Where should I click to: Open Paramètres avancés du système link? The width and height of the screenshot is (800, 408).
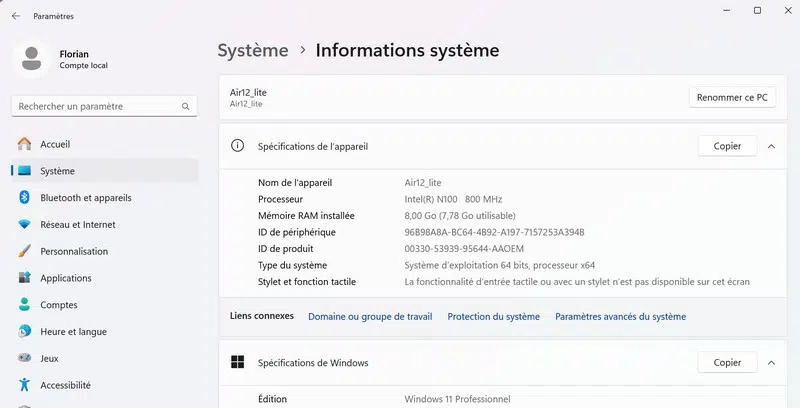point(620,316)
